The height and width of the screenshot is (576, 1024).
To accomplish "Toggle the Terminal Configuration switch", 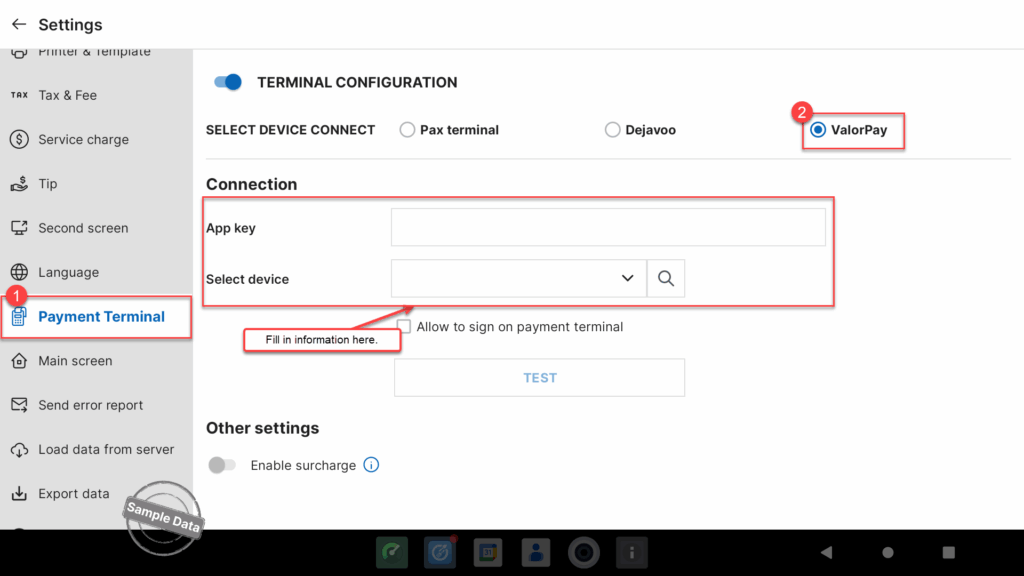I will pos(229,82).
